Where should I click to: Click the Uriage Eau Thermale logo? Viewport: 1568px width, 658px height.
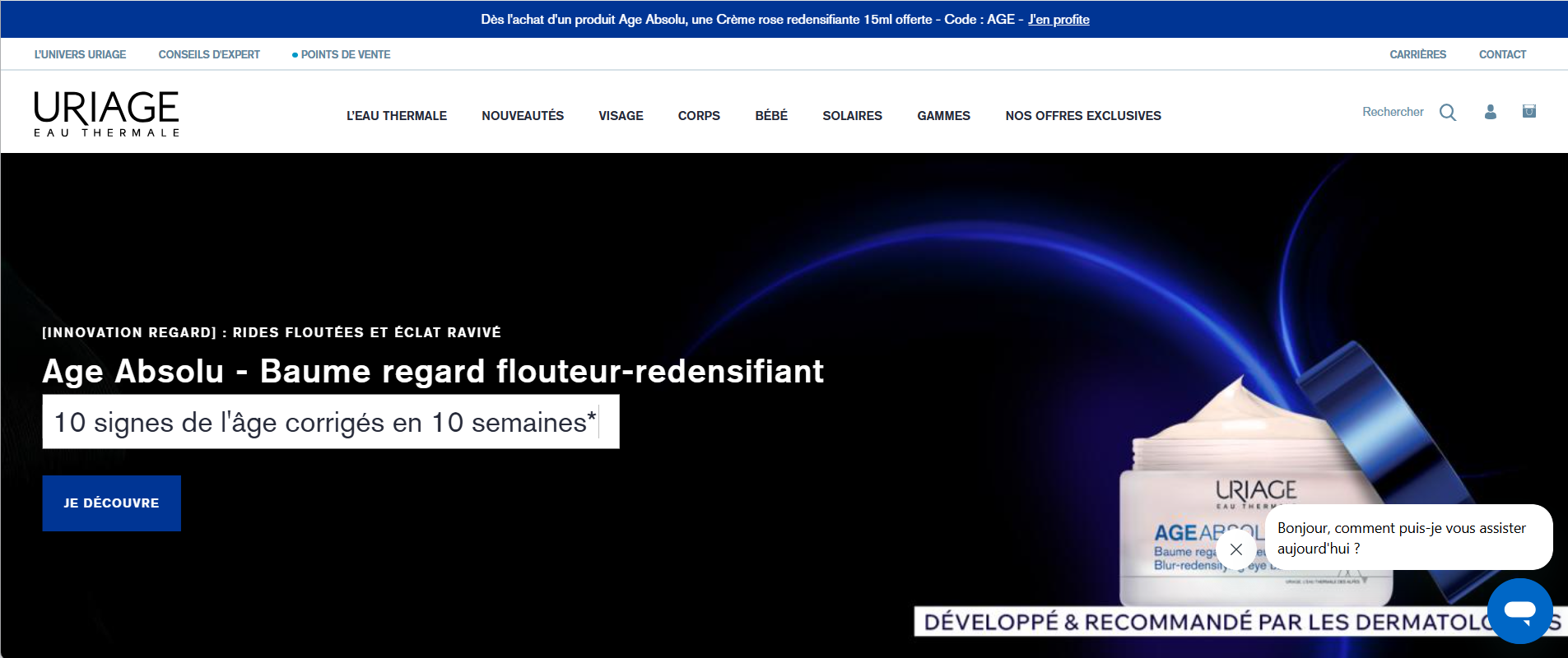point(106,114)
